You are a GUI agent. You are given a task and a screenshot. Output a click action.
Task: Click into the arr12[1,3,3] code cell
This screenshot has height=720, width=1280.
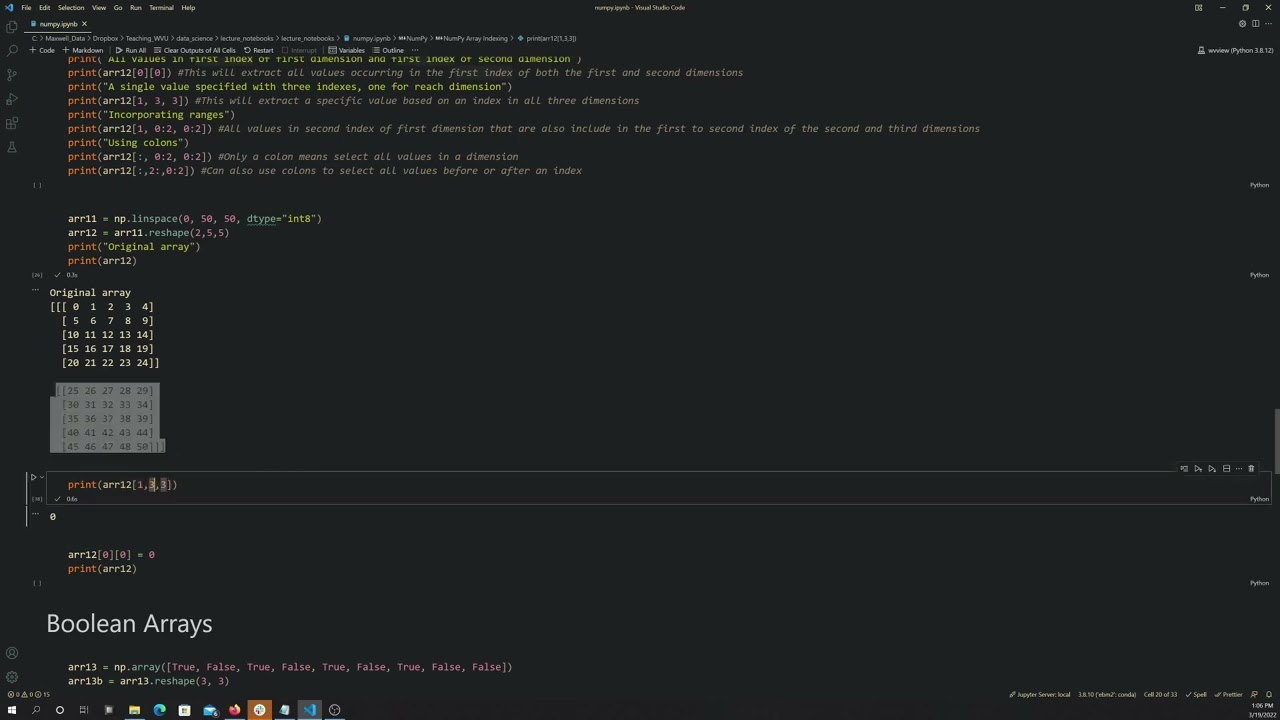tap(660, 485)
